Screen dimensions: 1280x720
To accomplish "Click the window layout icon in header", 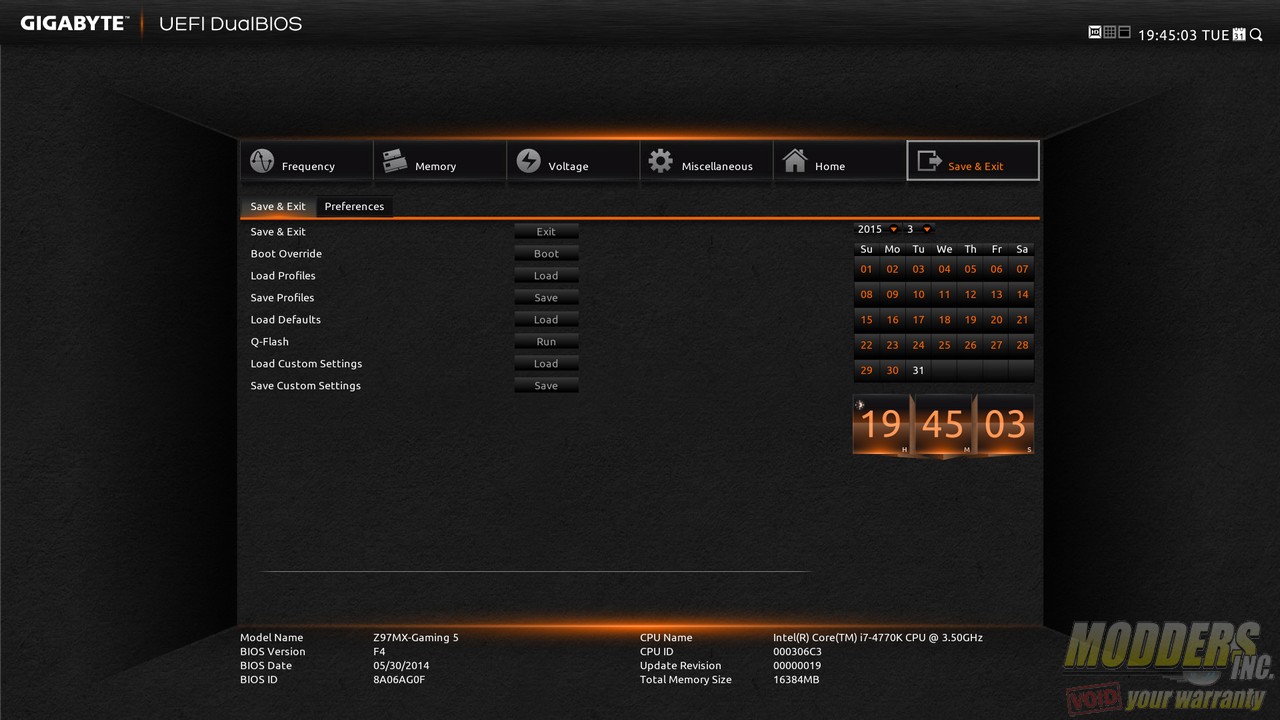I will (x=1124, y=32).
